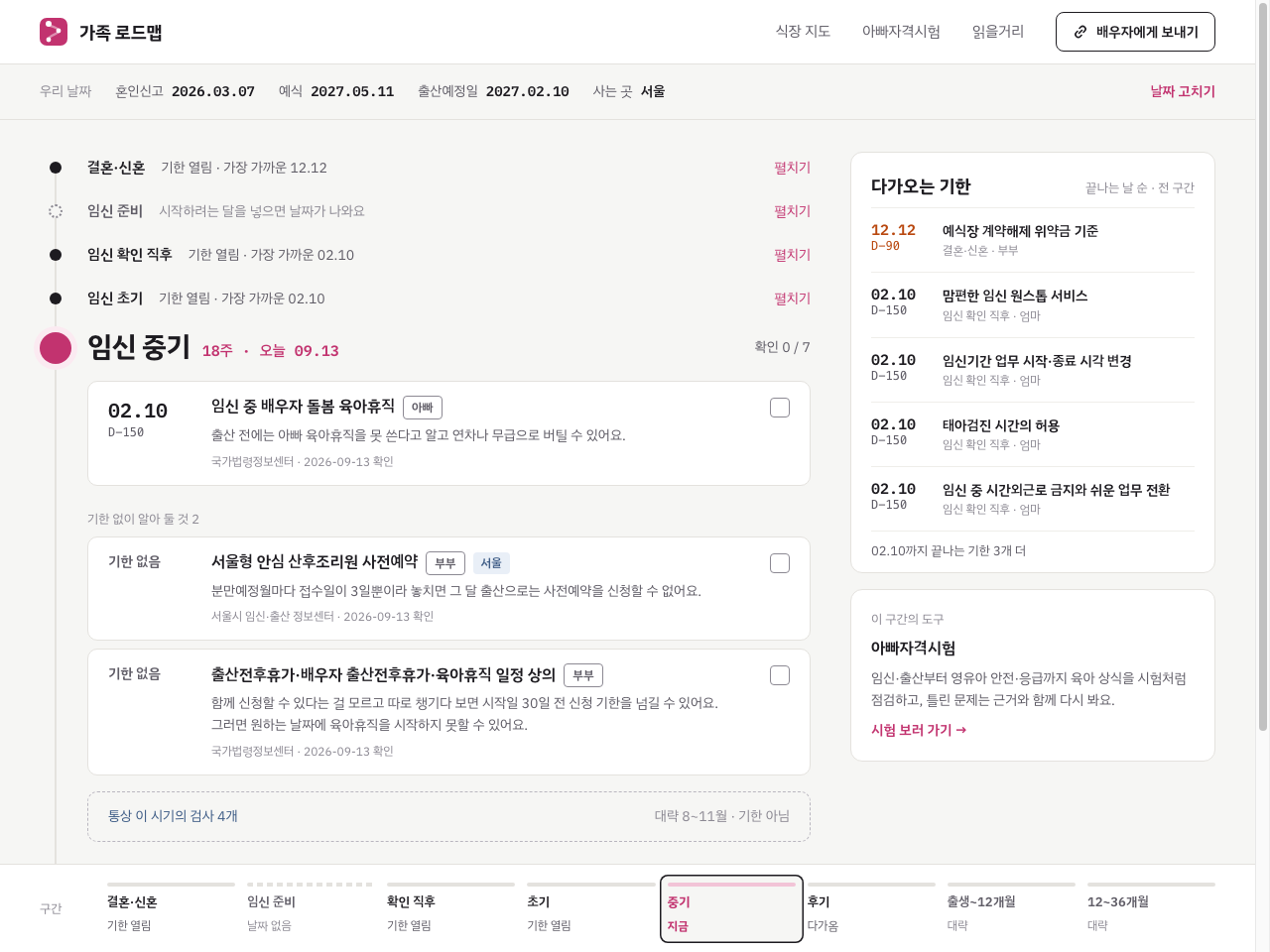The width and height of the screenshot is (1270, 952).
Task: Open the 식장 지도 menu
Action: coord(803,32)
